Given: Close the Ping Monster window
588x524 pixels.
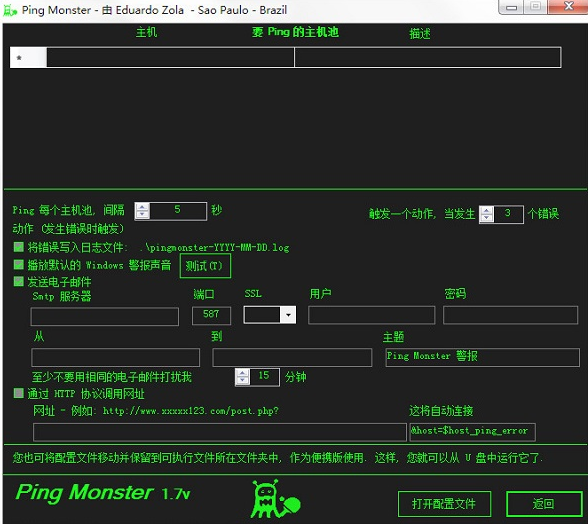Looking at the screenshot, I should pos(568,6).
